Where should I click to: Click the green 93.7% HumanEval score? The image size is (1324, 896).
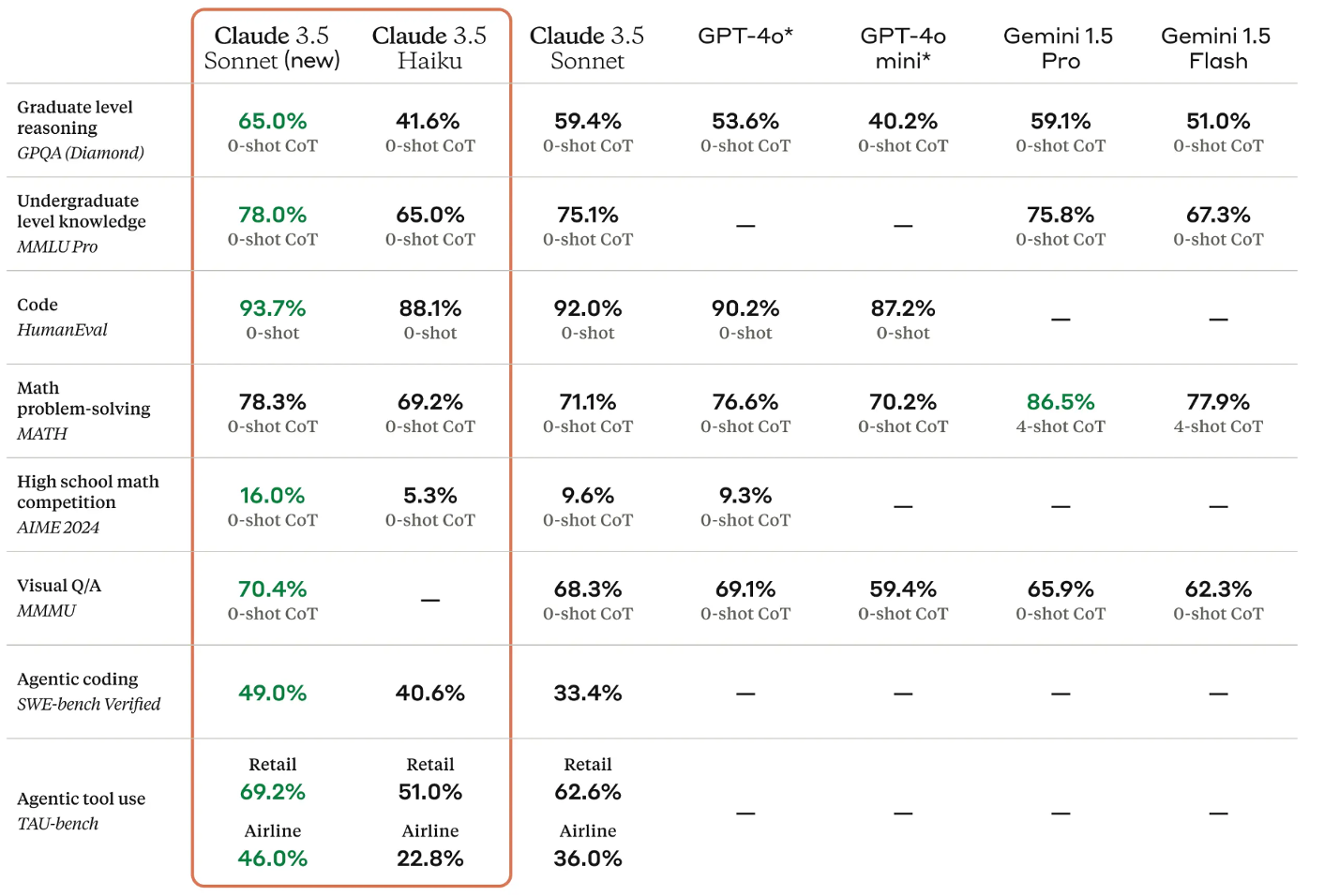click(x=273, y=308)
